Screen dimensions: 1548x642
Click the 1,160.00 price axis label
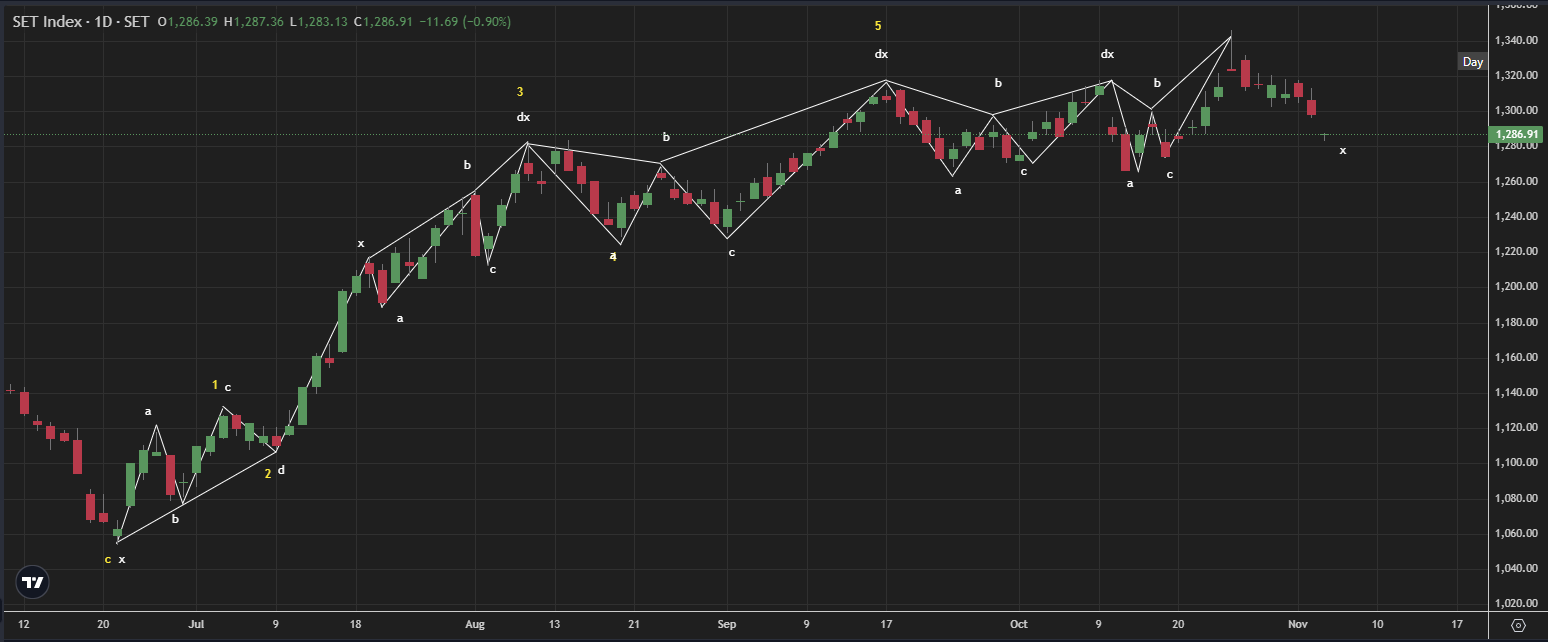coord(1514,357)
